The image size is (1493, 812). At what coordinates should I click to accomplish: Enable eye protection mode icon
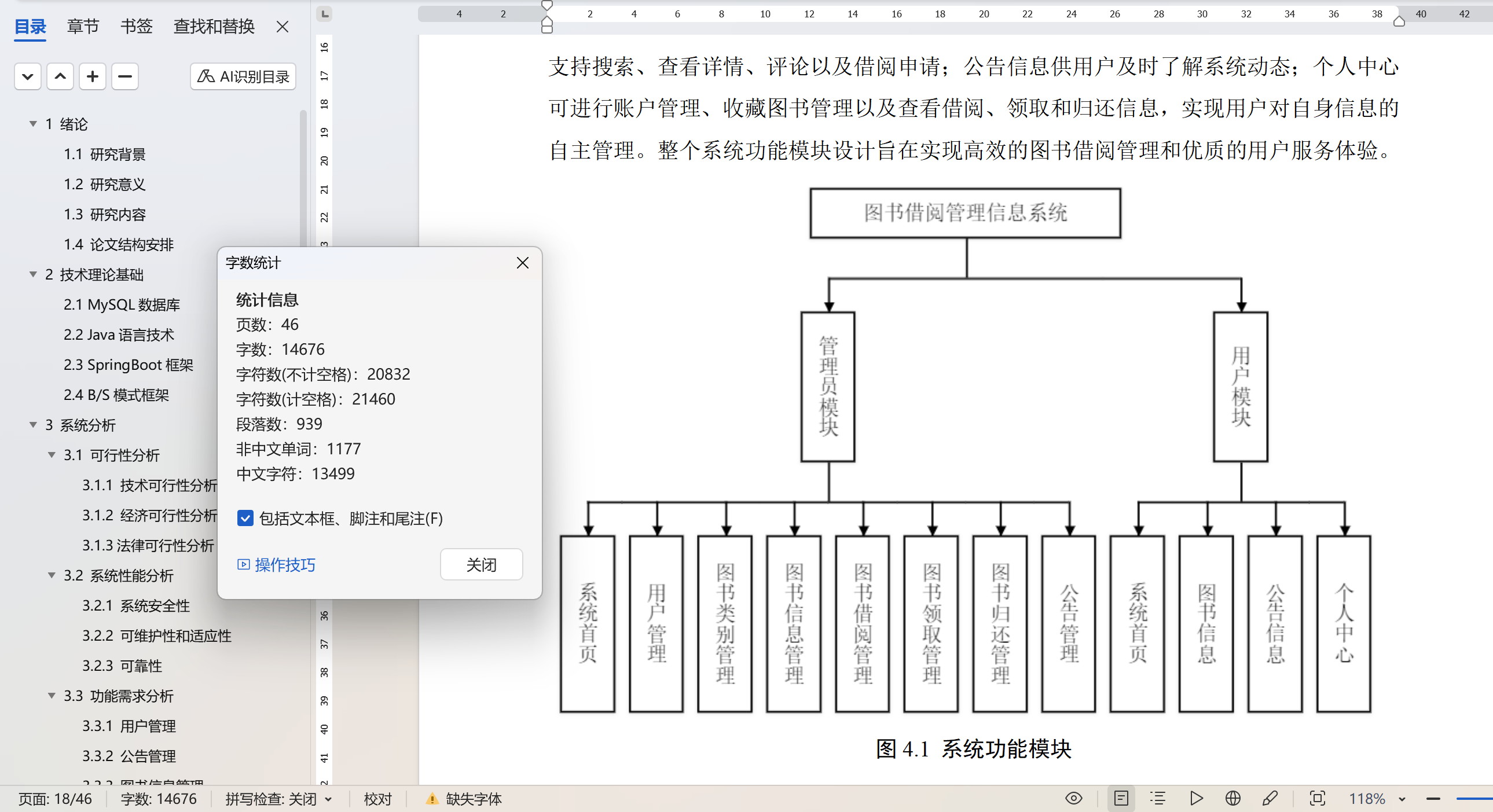[1073, 799]
